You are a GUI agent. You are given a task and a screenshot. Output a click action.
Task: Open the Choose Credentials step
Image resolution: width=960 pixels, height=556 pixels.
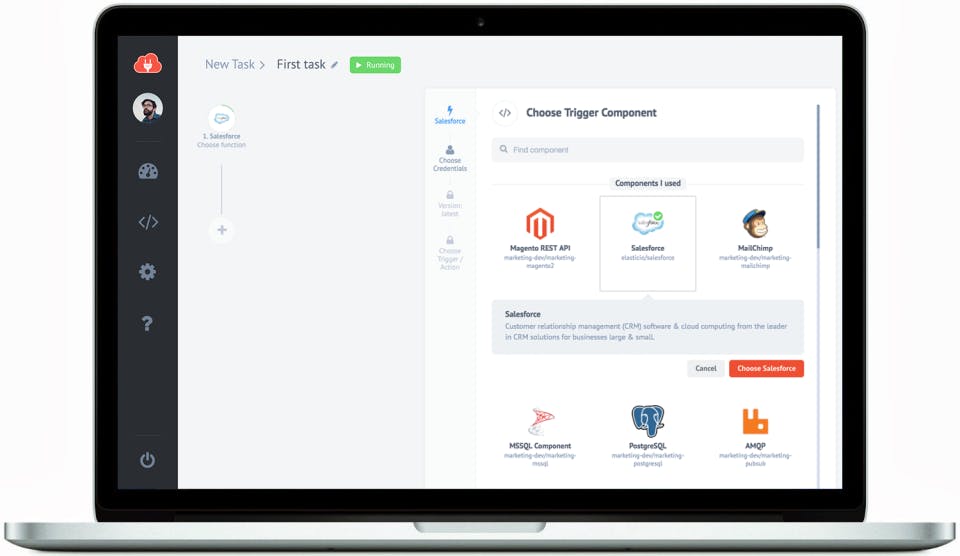pyautogui.click(x=450, y=159)
